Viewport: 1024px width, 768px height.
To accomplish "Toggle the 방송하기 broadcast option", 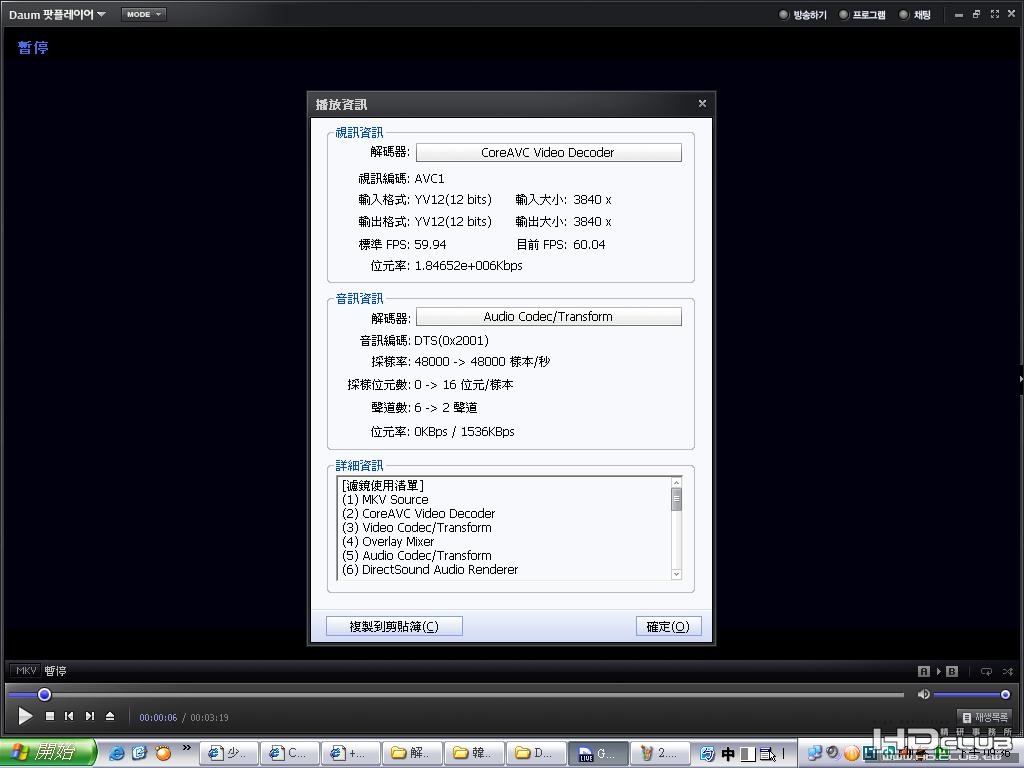I will click(x=803, y=14).
